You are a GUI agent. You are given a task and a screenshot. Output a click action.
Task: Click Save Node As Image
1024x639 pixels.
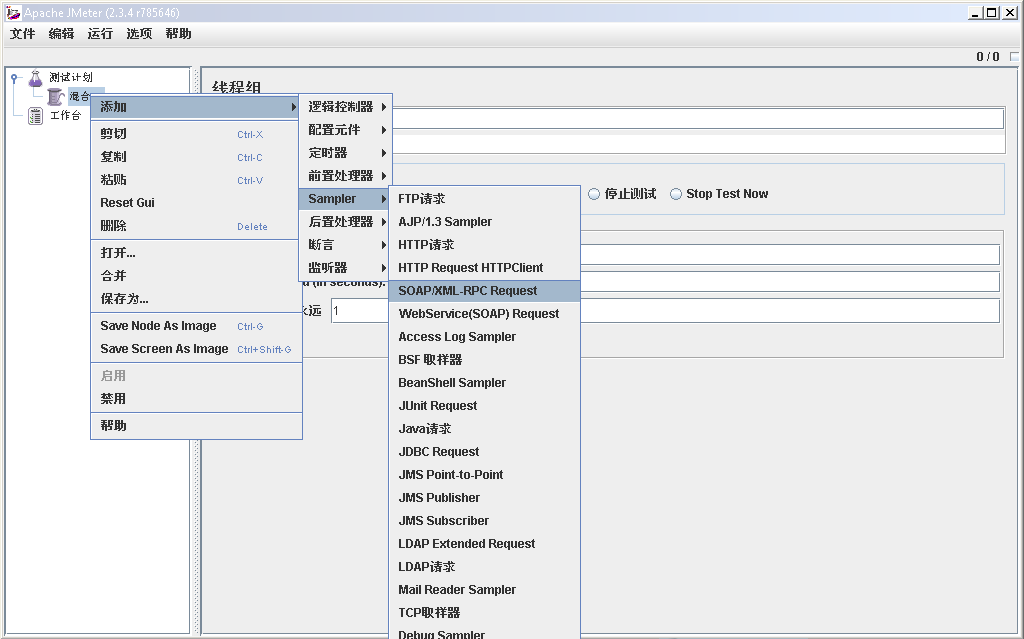(158, 326)
